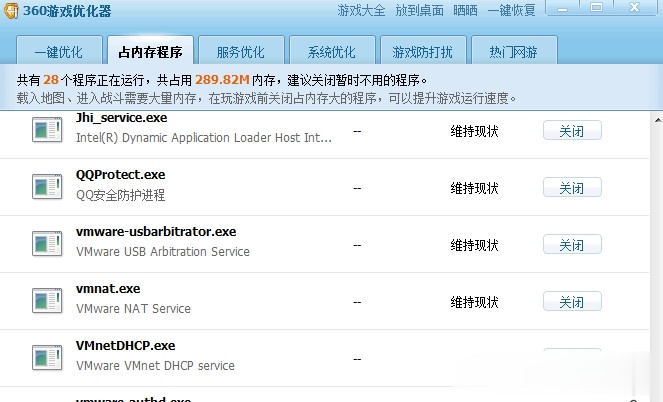
Task: Click the 一键恢复 restore link
Action: 512,10
